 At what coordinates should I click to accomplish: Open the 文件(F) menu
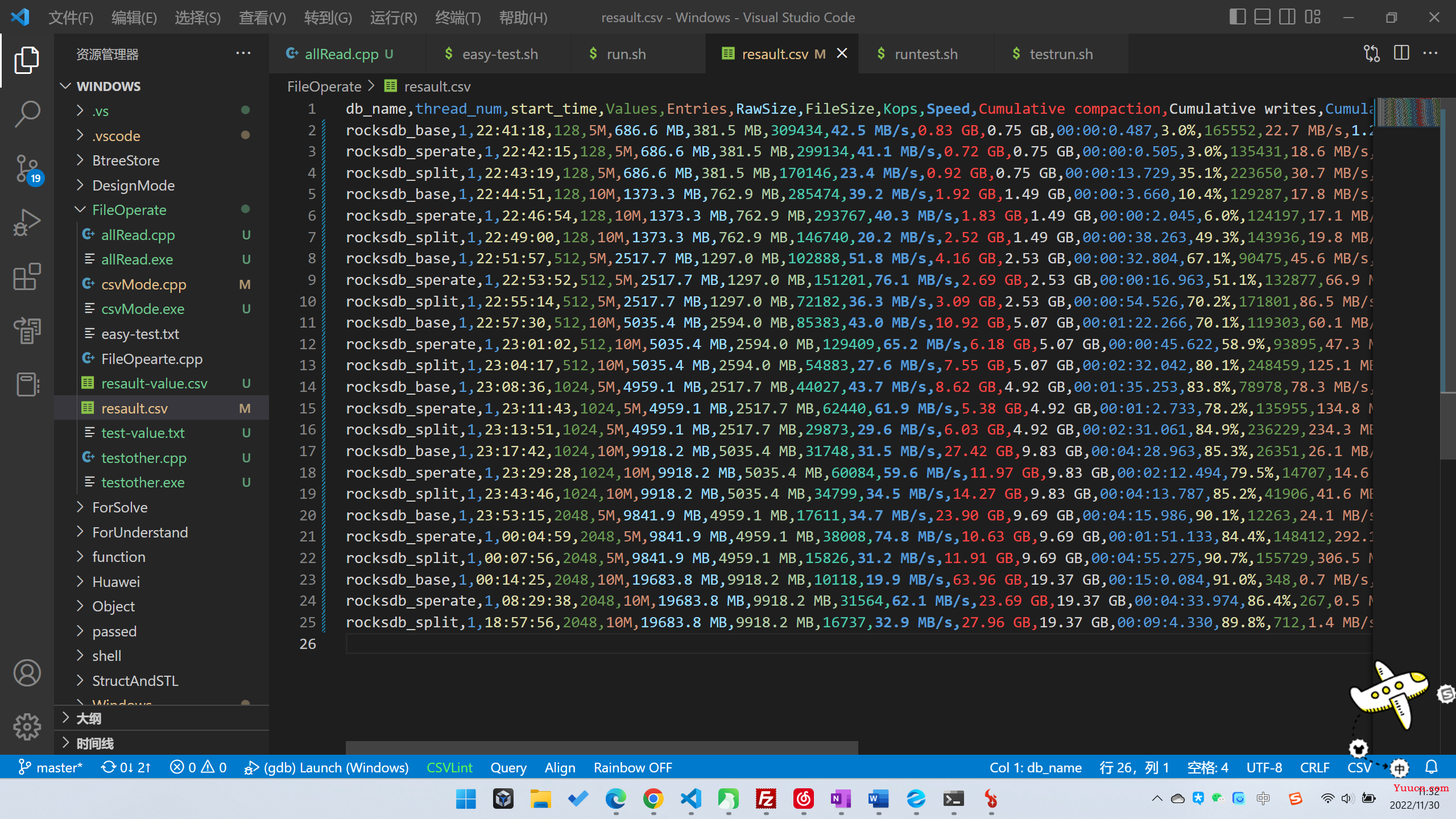71,18
